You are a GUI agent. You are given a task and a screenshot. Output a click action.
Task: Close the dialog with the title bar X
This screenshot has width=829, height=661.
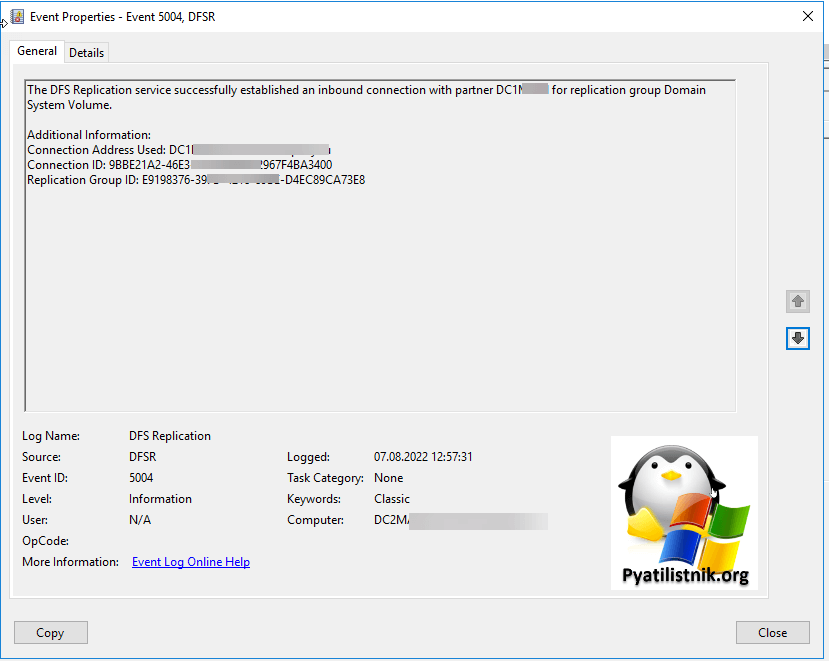(807, 16)
